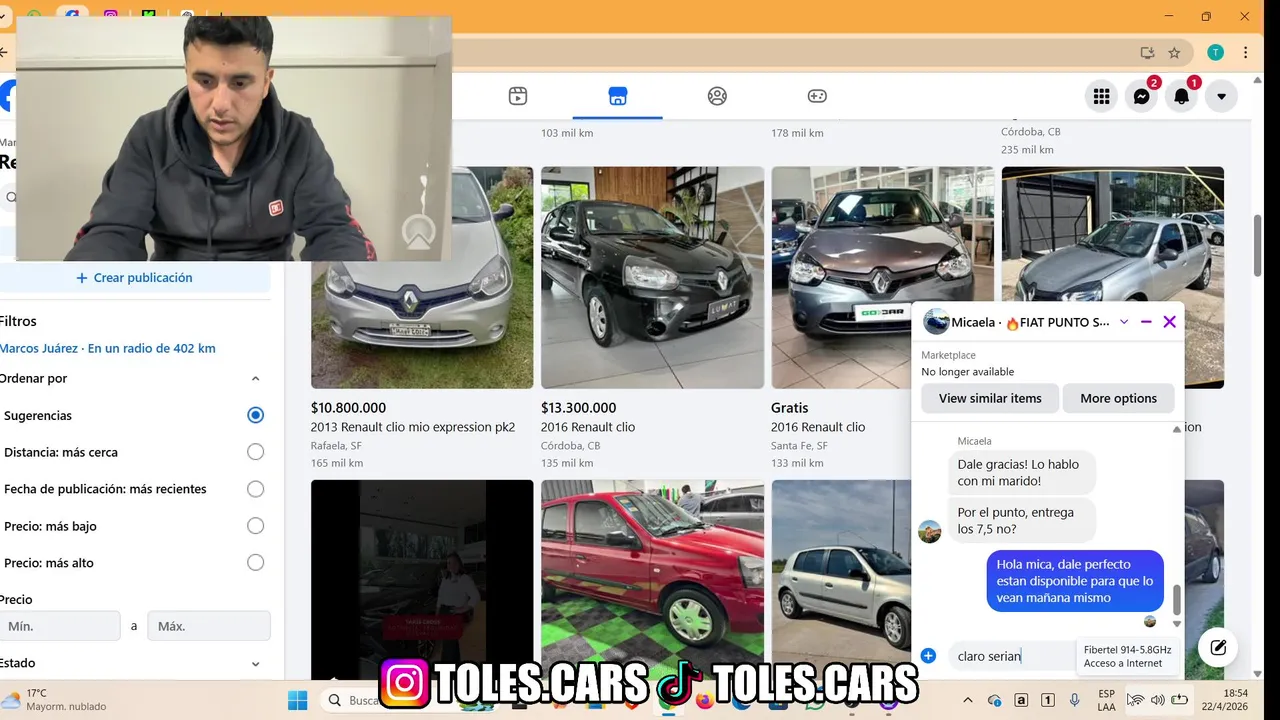
Task: Click the $13.300.000 price text
Action: (x=578, y=408)
